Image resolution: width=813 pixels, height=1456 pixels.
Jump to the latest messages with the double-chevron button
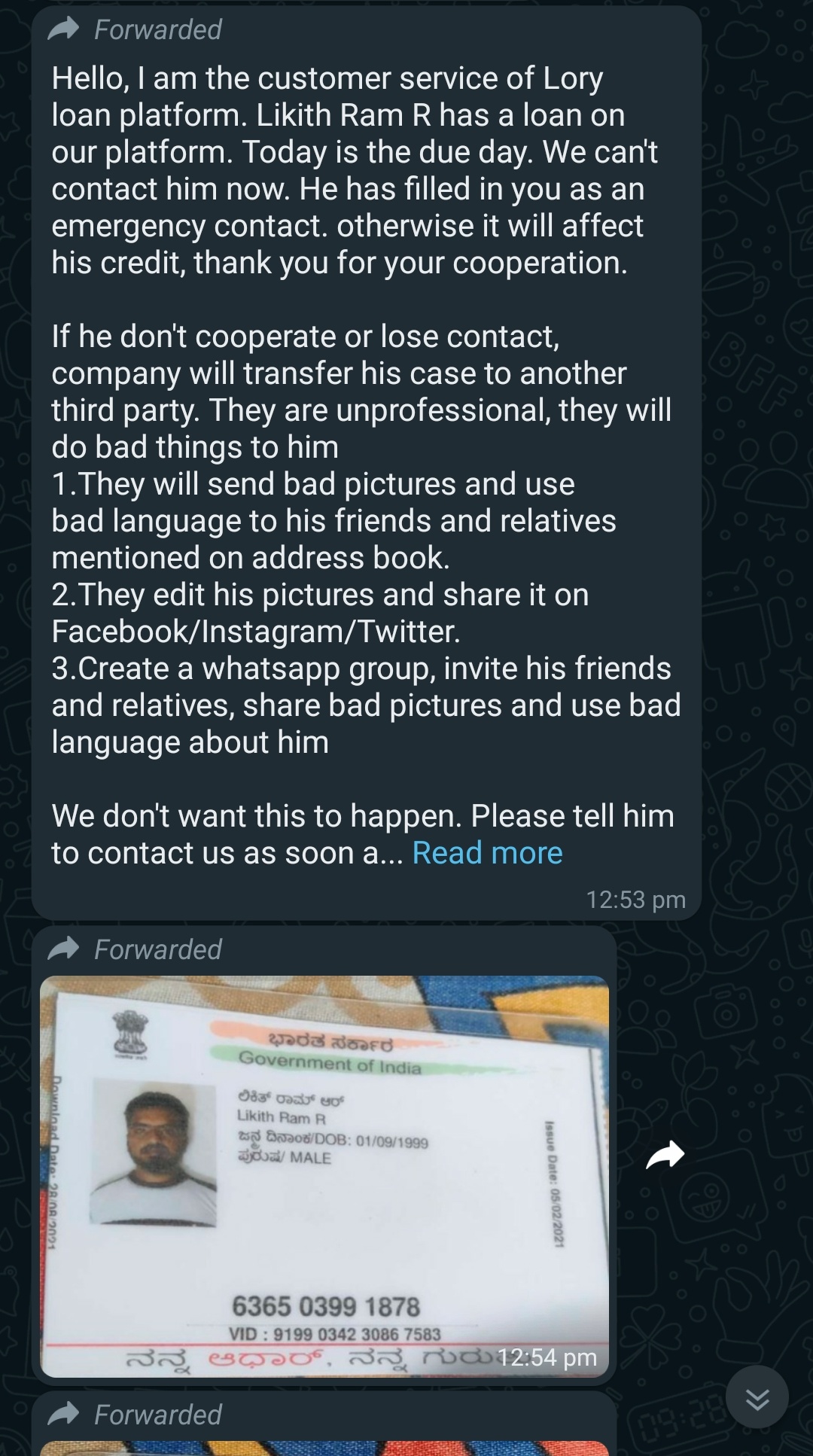coord(757,1399)
